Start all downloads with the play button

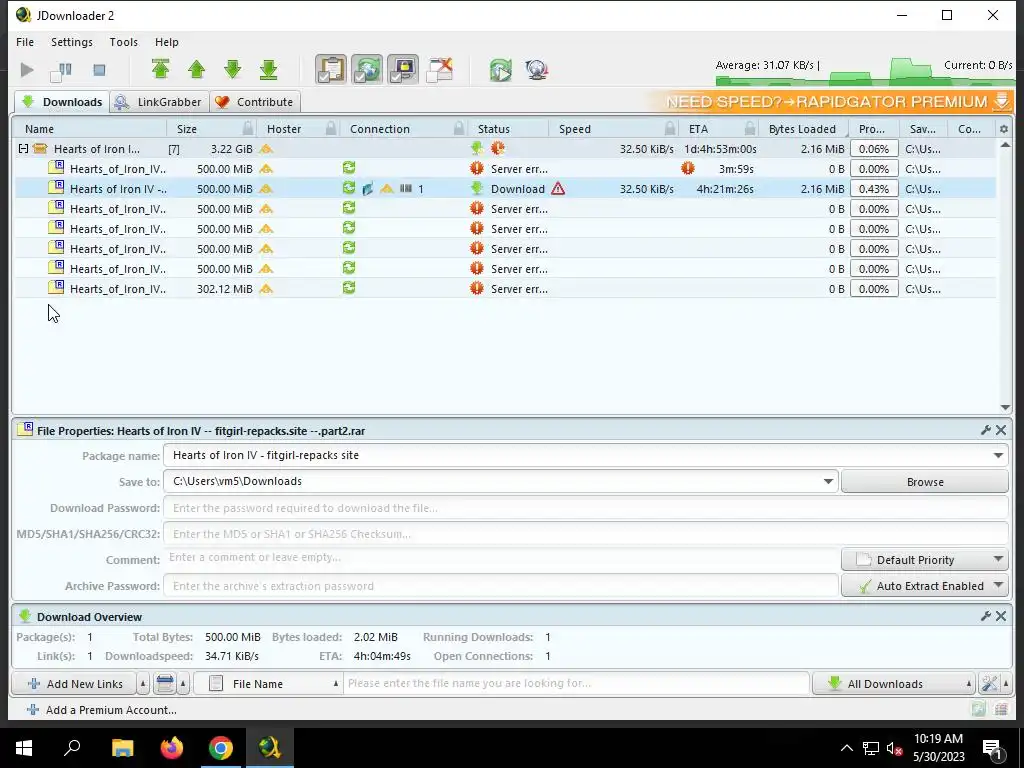pos(27,70)
